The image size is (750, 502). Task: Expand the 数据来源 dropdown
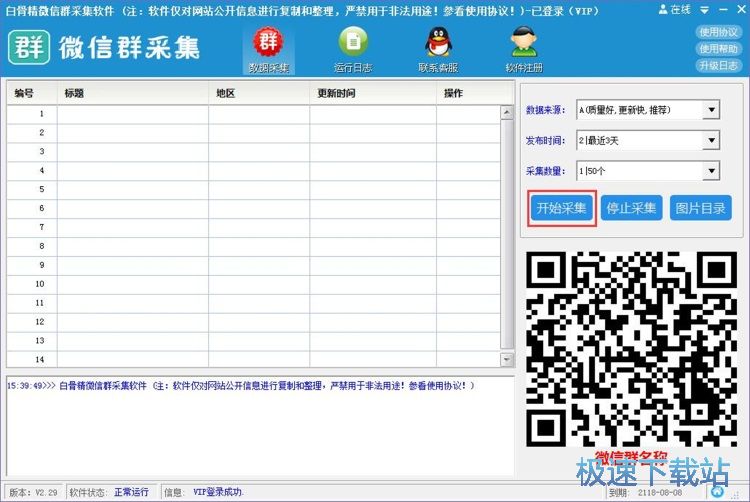click(711, 110)
